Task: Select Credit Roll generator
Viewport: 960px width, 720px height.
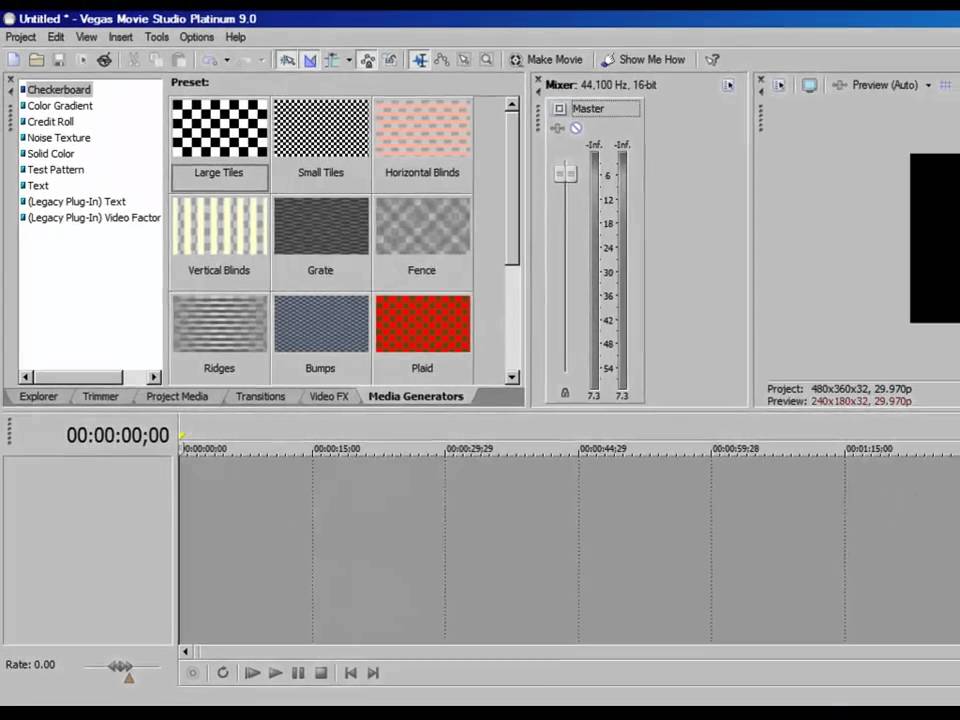Action: coord(50,121)
